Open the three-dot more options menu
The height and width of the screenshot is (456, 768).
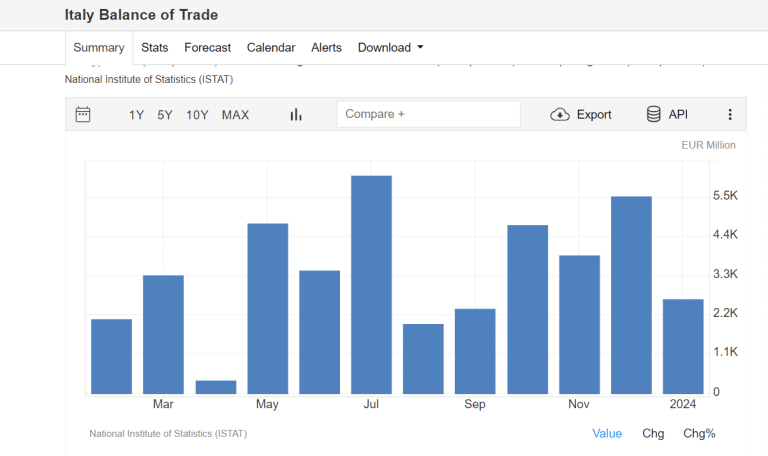(730, 115)
